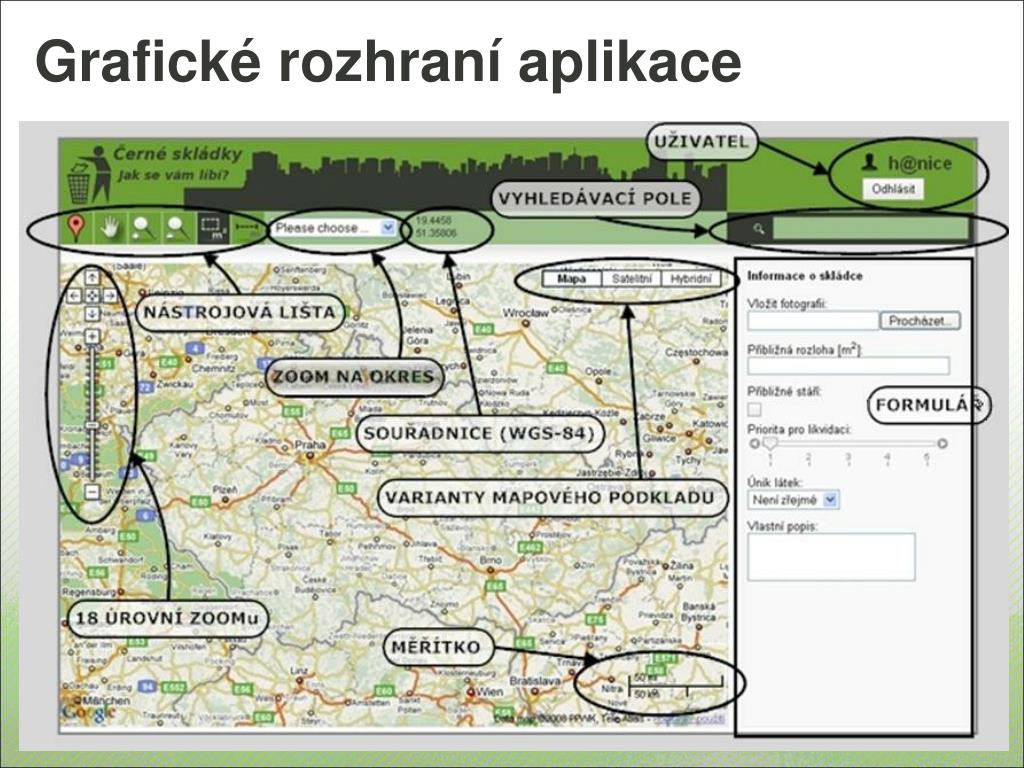Pan the map down with arrow button
Screen dimensions: 1024x768
tap(92, 314)
